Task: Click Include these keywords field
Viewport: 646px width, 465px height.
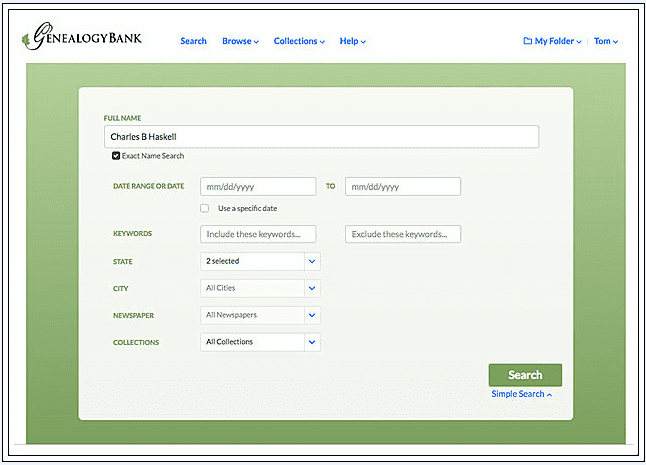Action: [x=258, y=234]
